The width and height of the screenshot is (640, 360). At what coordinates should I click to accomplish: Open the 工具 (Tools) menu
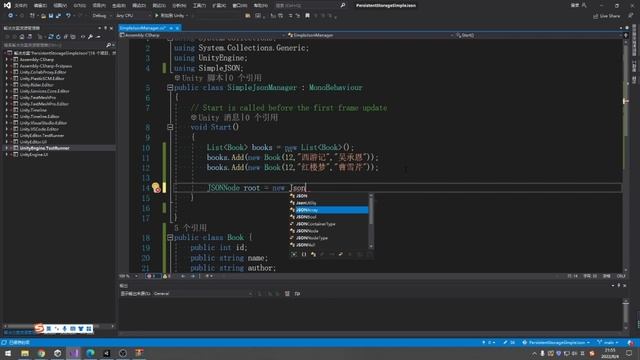pyautogui.click(x=199, y=5)
